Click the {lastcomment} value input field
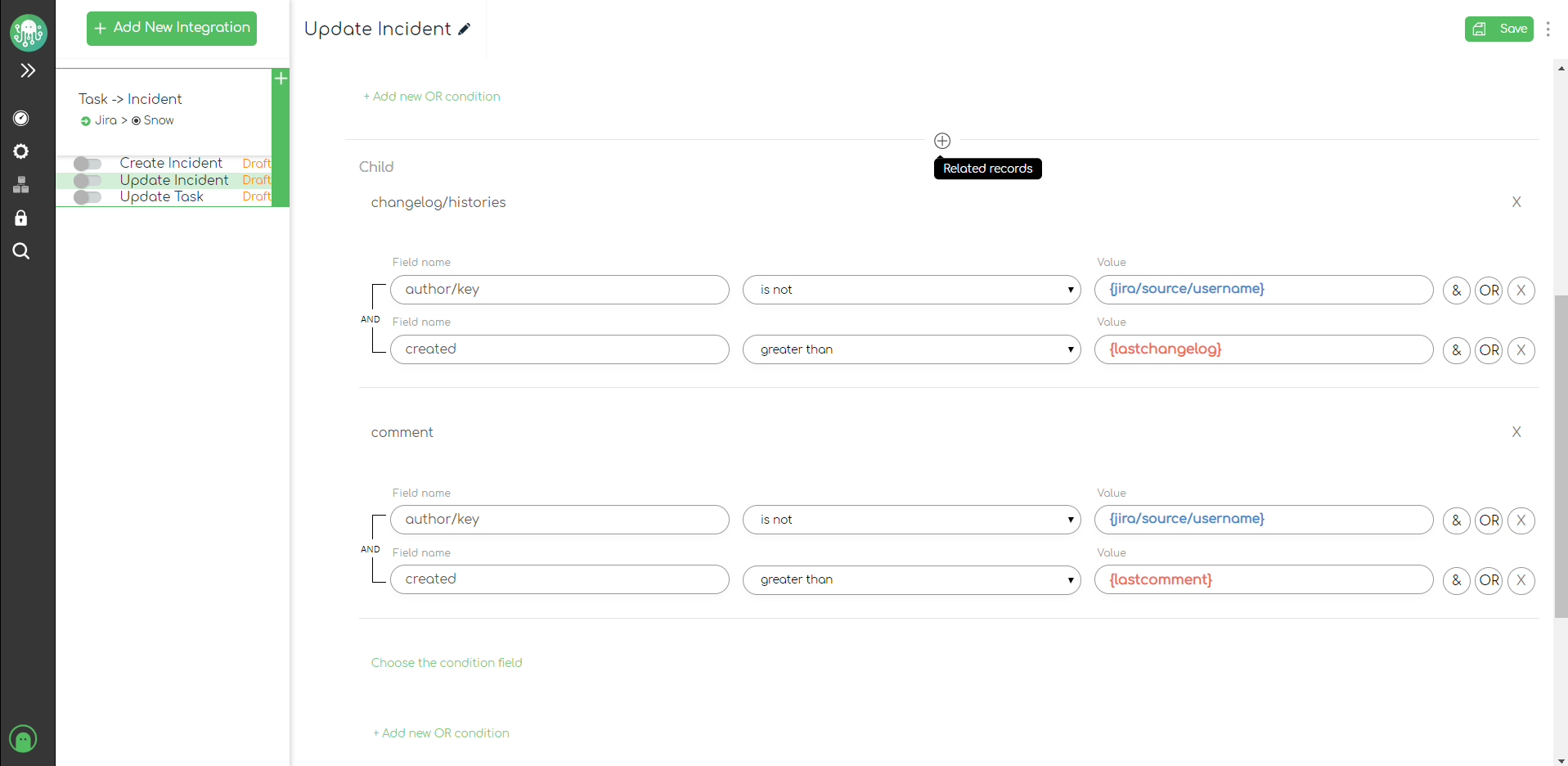This screenshot has height=766, width=1568. tap(1263, 579)
